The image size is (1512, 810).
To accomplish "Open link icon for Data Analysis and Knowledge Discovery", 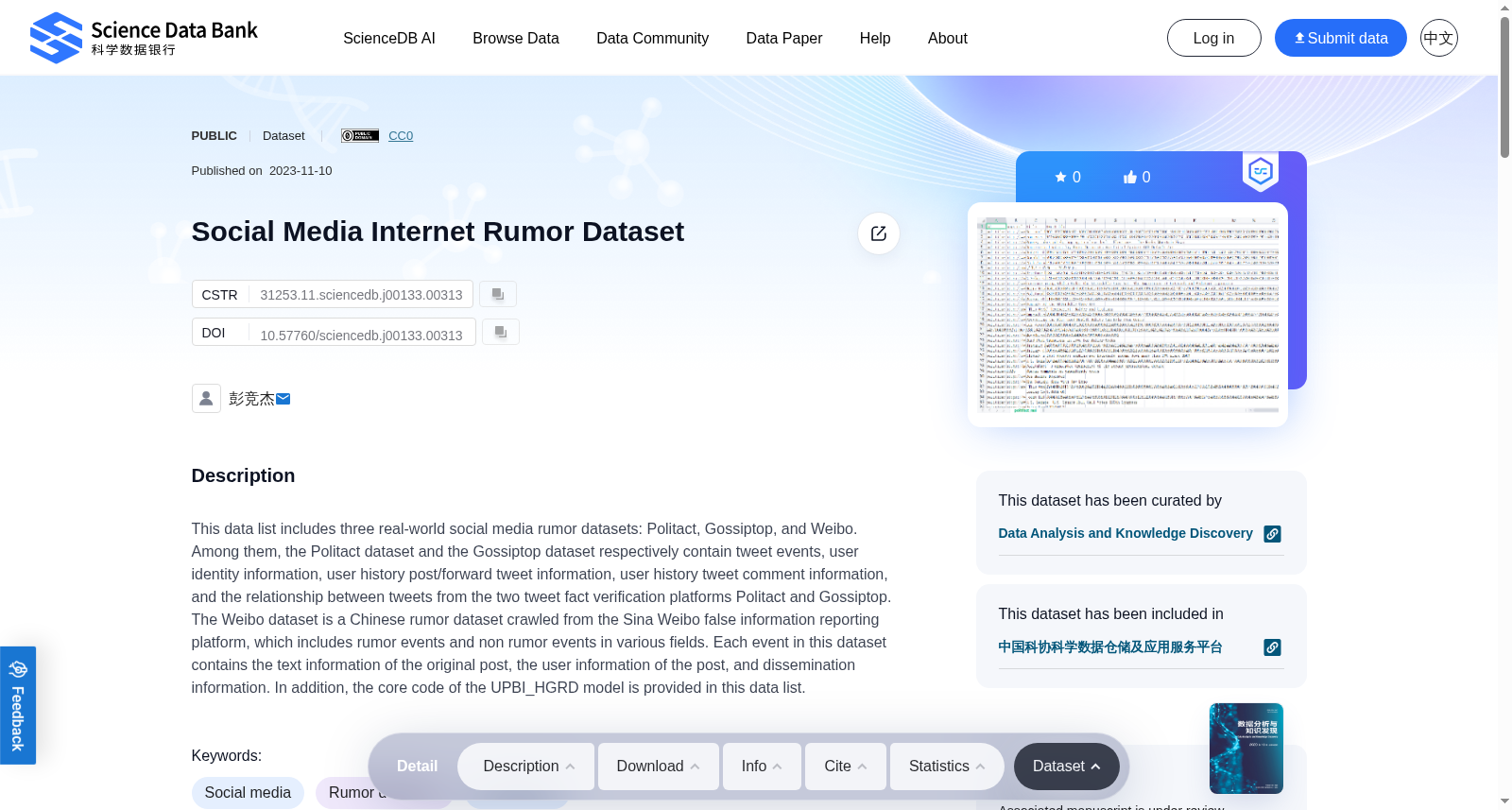I will click(x=1273, y=534).
